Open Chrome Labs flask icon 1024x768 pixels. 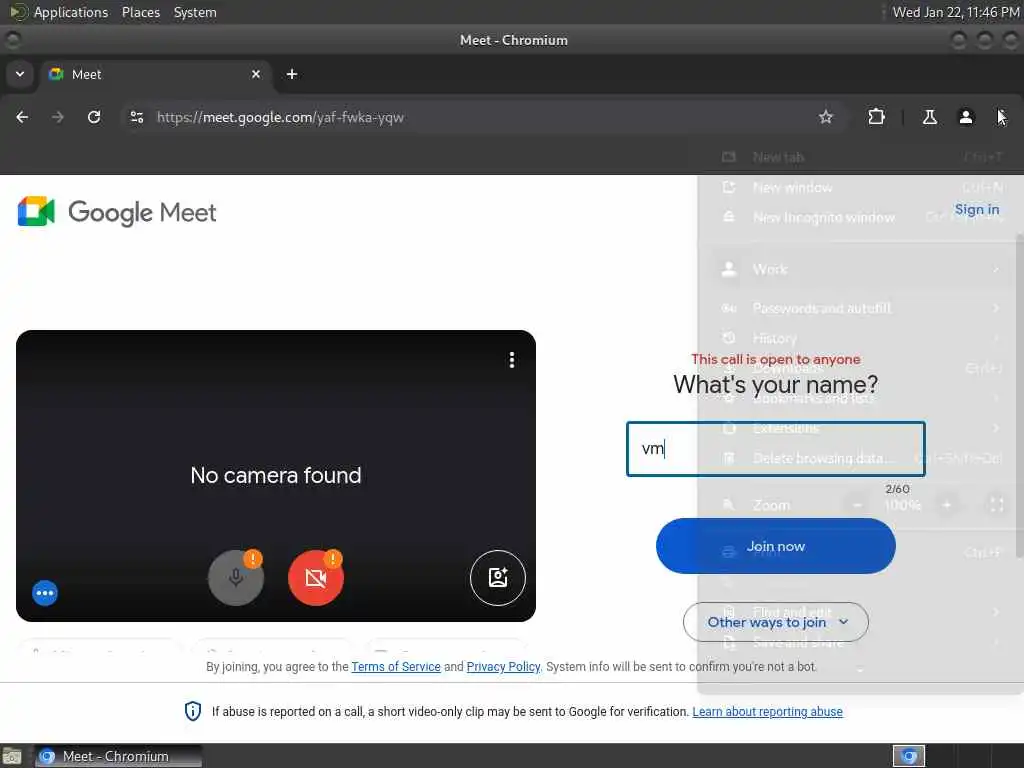[x=929, y=117]
